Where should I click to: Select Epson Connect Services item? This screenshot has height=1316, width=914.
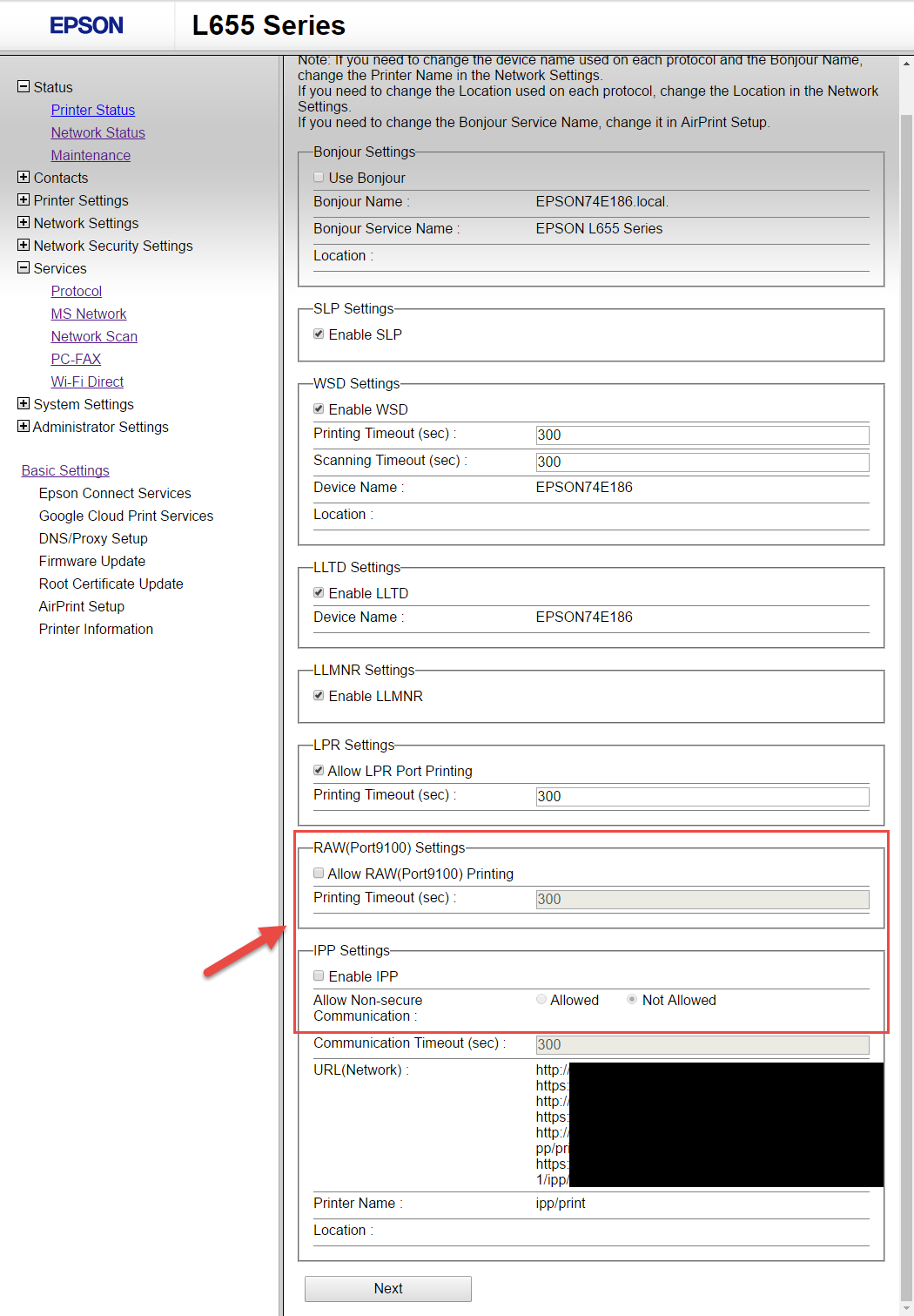coord(115,493)
